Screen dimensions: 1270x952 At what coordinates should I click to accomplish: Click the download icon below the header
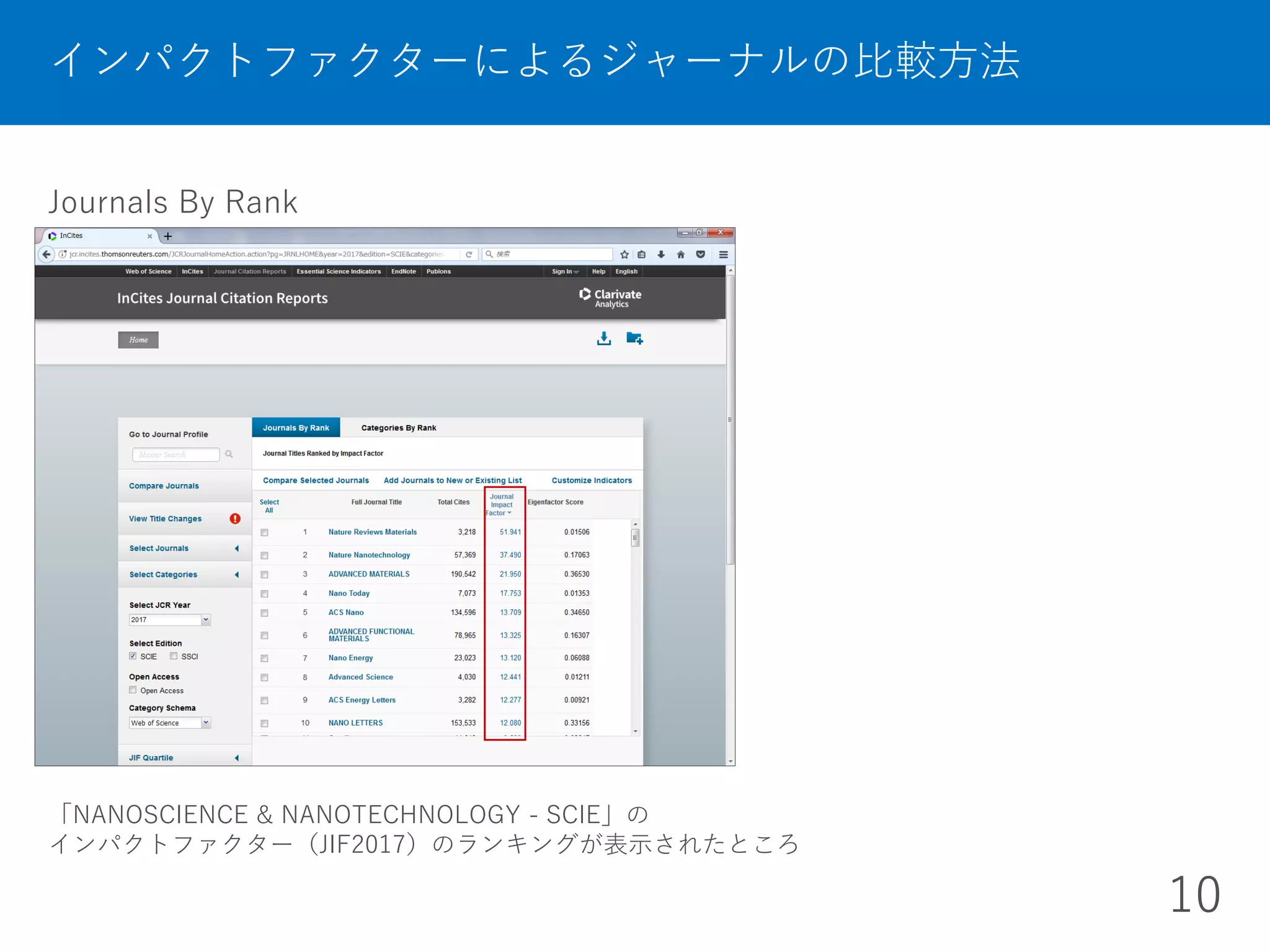603,338
